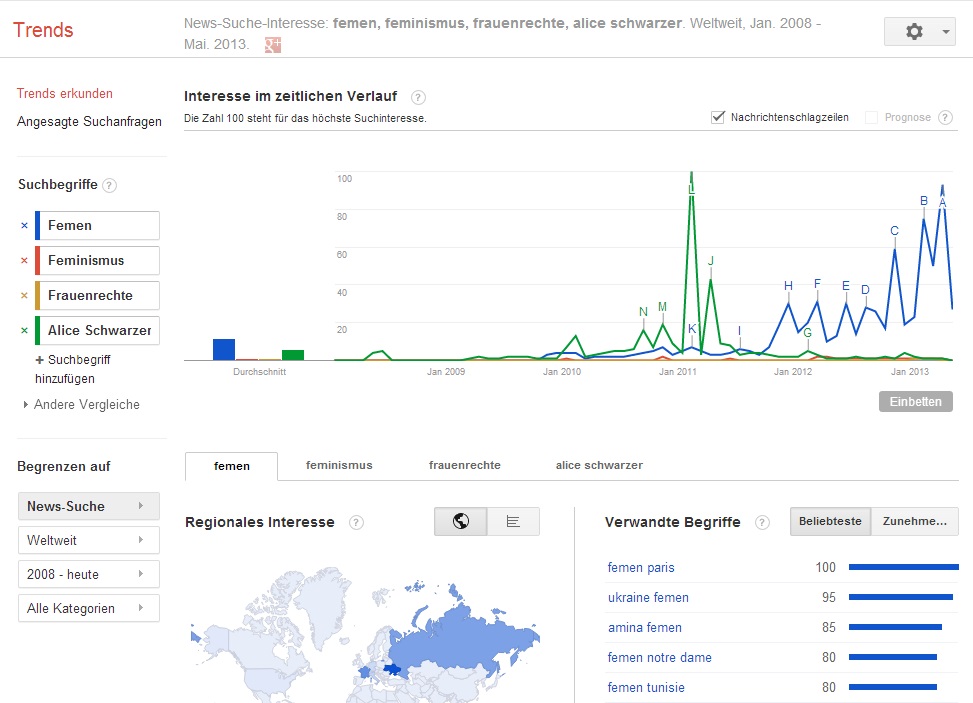Click the red Feminismus color bar

[x=37, y=261]
